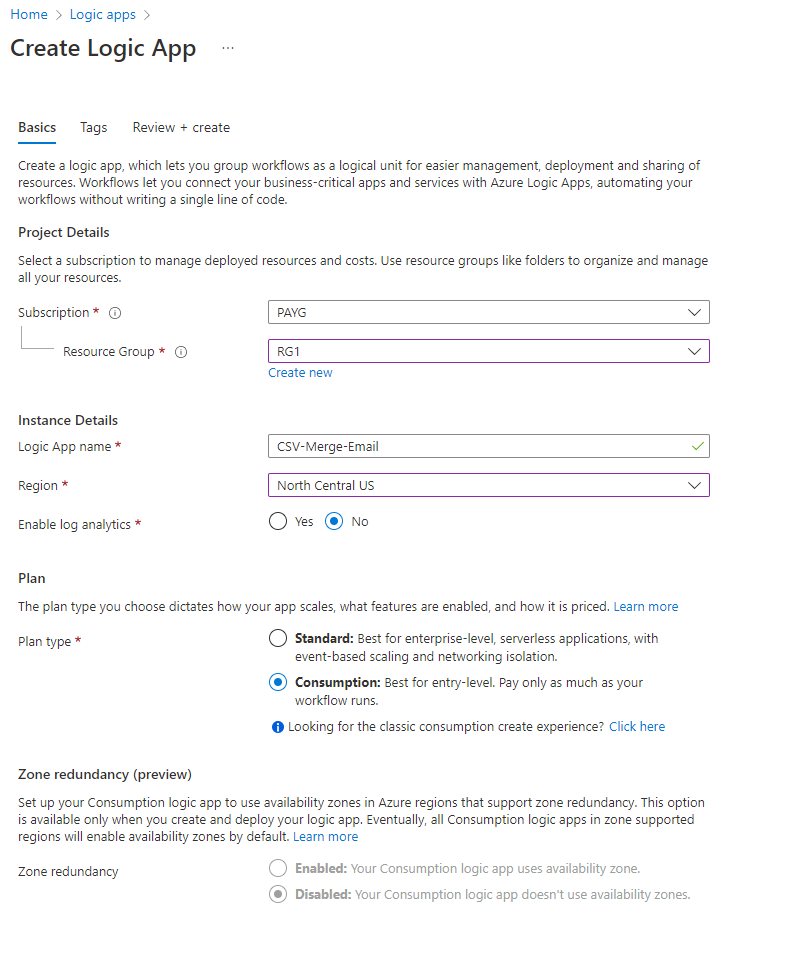The width and height of the screenshot is (791, 974).
Task: Open the Region dropdown North Central US
Action: pyautogui.click(x=488, y=486)
